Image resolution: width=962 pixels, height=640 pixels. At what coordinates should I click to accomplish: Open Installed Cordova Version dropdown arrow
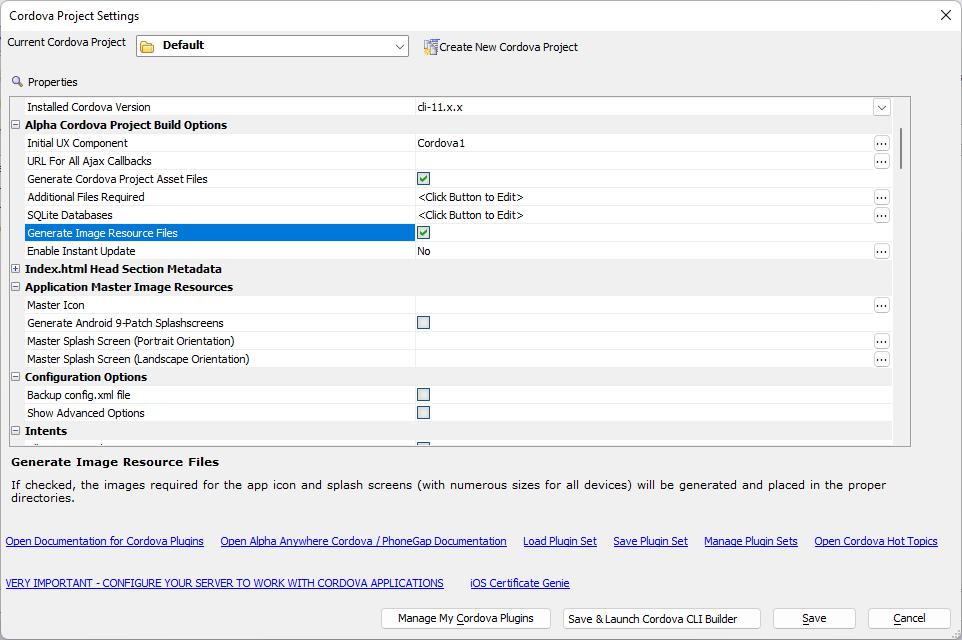[882, 107]
